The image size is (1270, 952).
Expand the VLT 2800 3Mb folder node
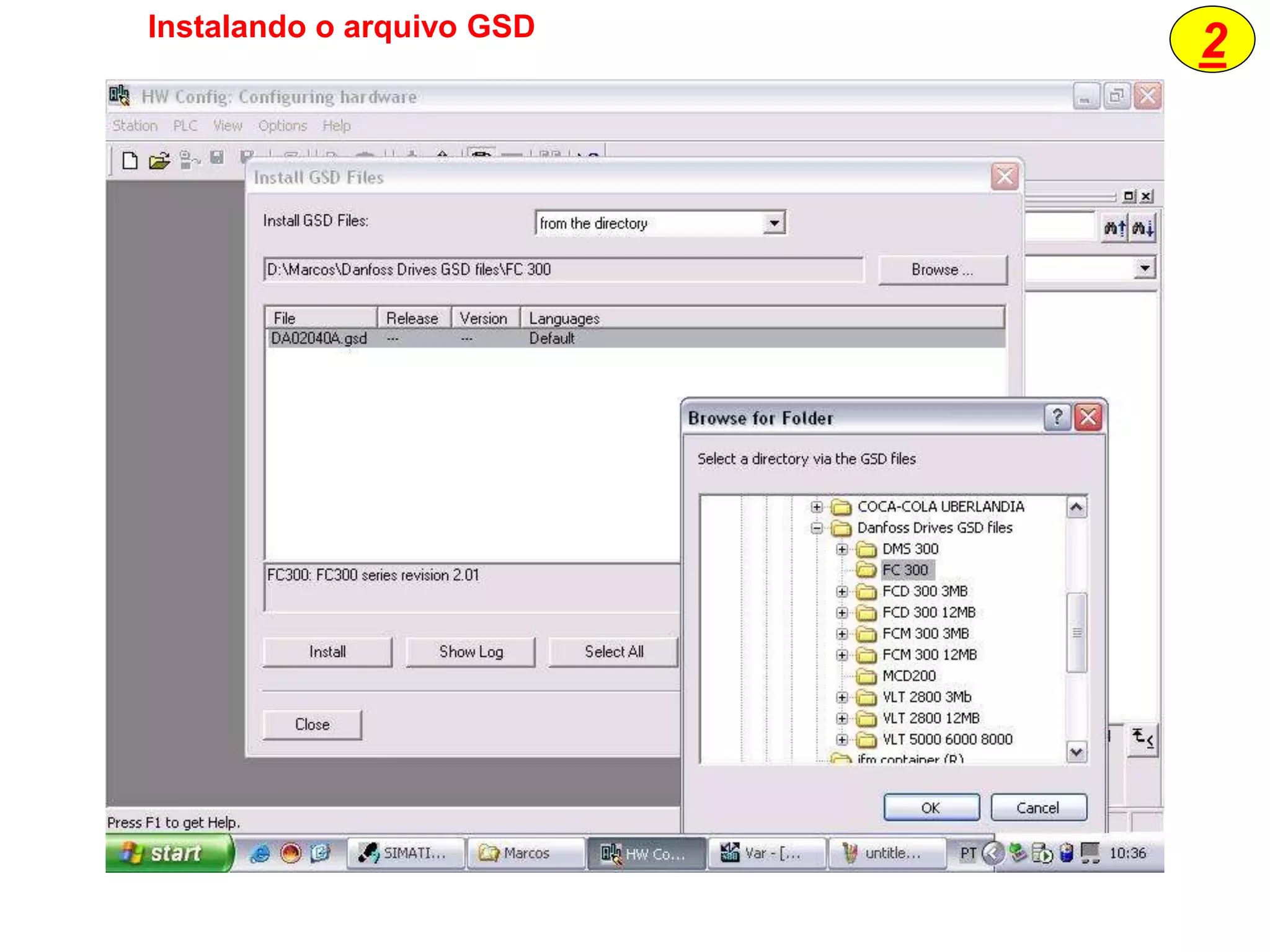[841, 697]
